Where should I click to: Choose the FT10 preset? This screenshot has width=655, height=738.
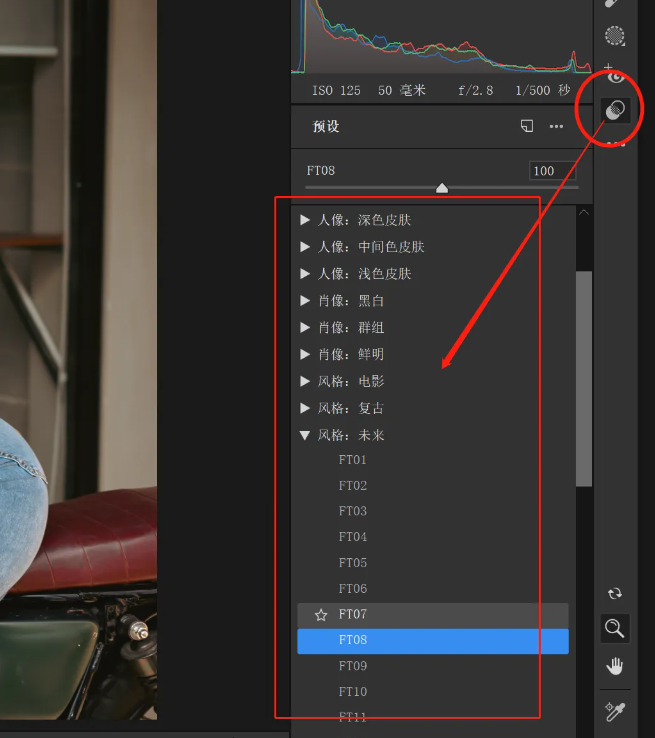(x=352, y=691)
